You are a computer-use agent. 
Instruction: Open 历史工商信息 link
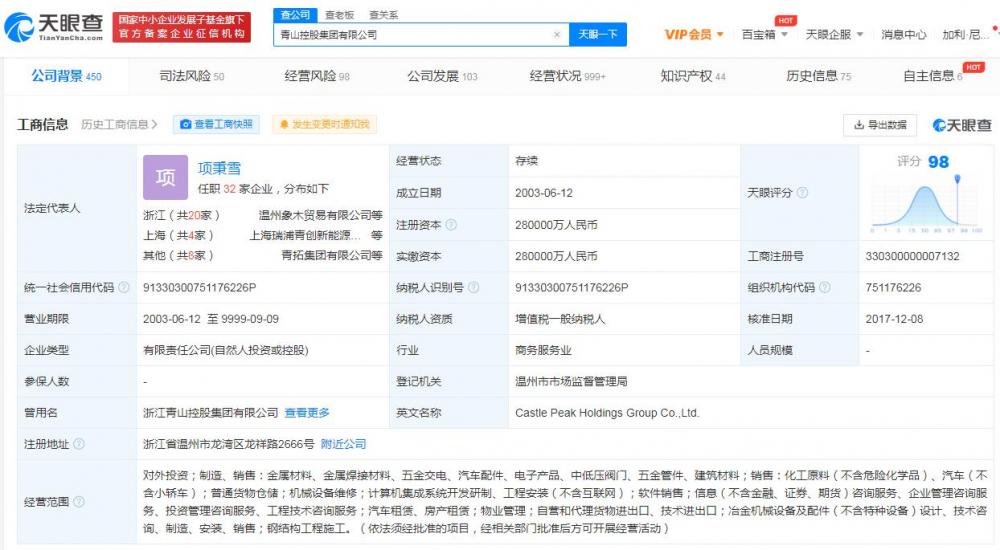coord(119,124)
